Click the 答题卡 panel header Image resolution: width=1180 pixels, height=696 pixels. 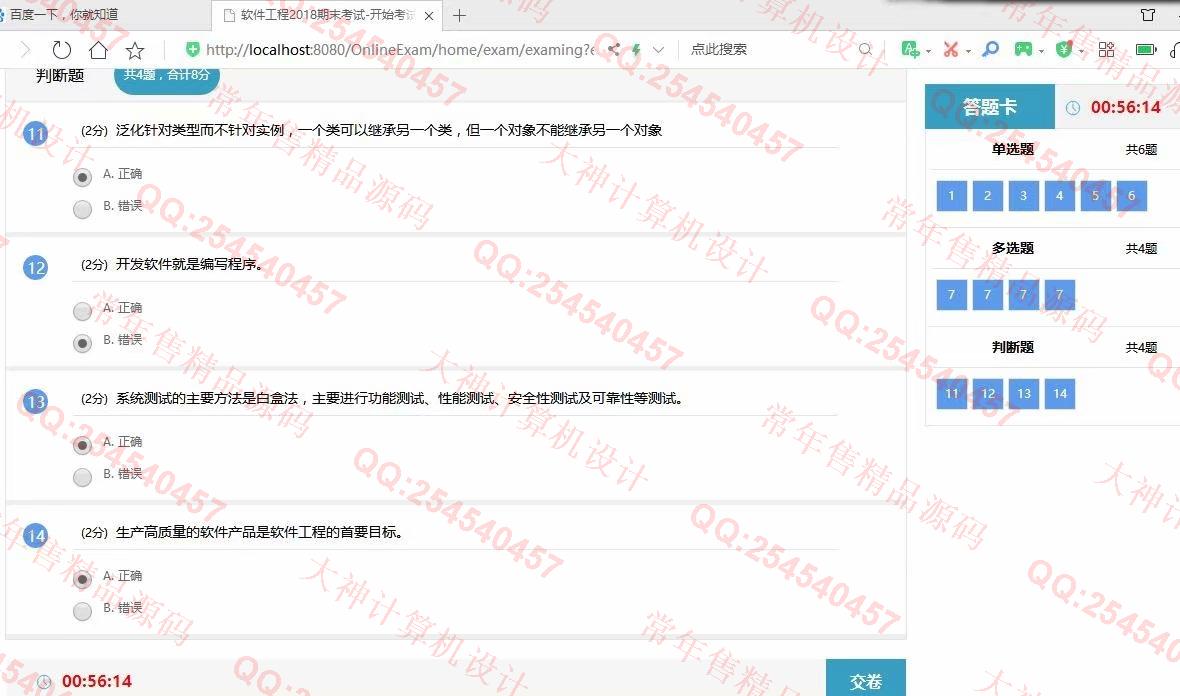click(x=990, y=107)
